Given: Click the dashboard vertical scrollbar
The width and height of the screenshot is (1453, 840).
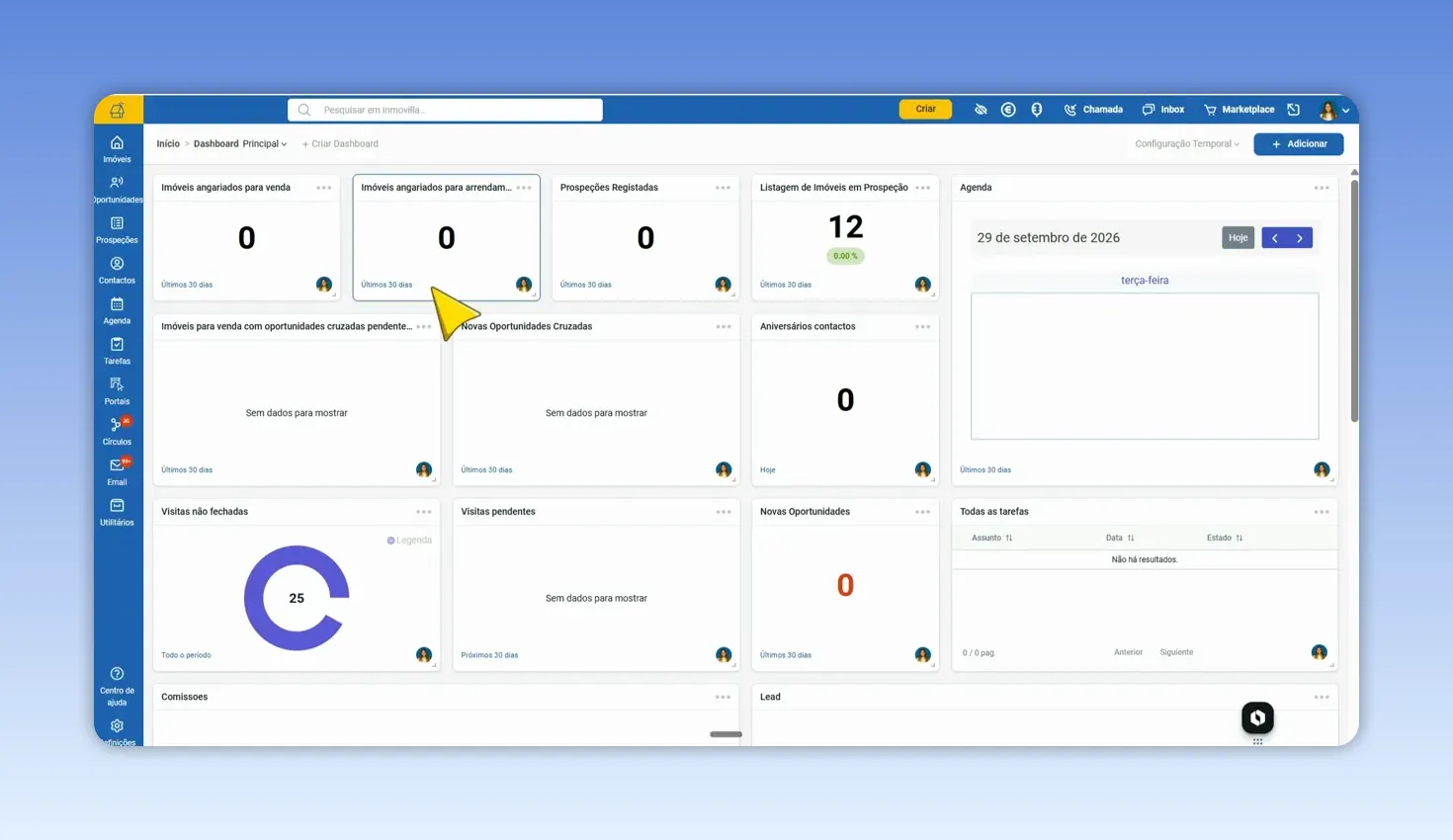Looking at the screenshot, I should (x=1354, y=299).
